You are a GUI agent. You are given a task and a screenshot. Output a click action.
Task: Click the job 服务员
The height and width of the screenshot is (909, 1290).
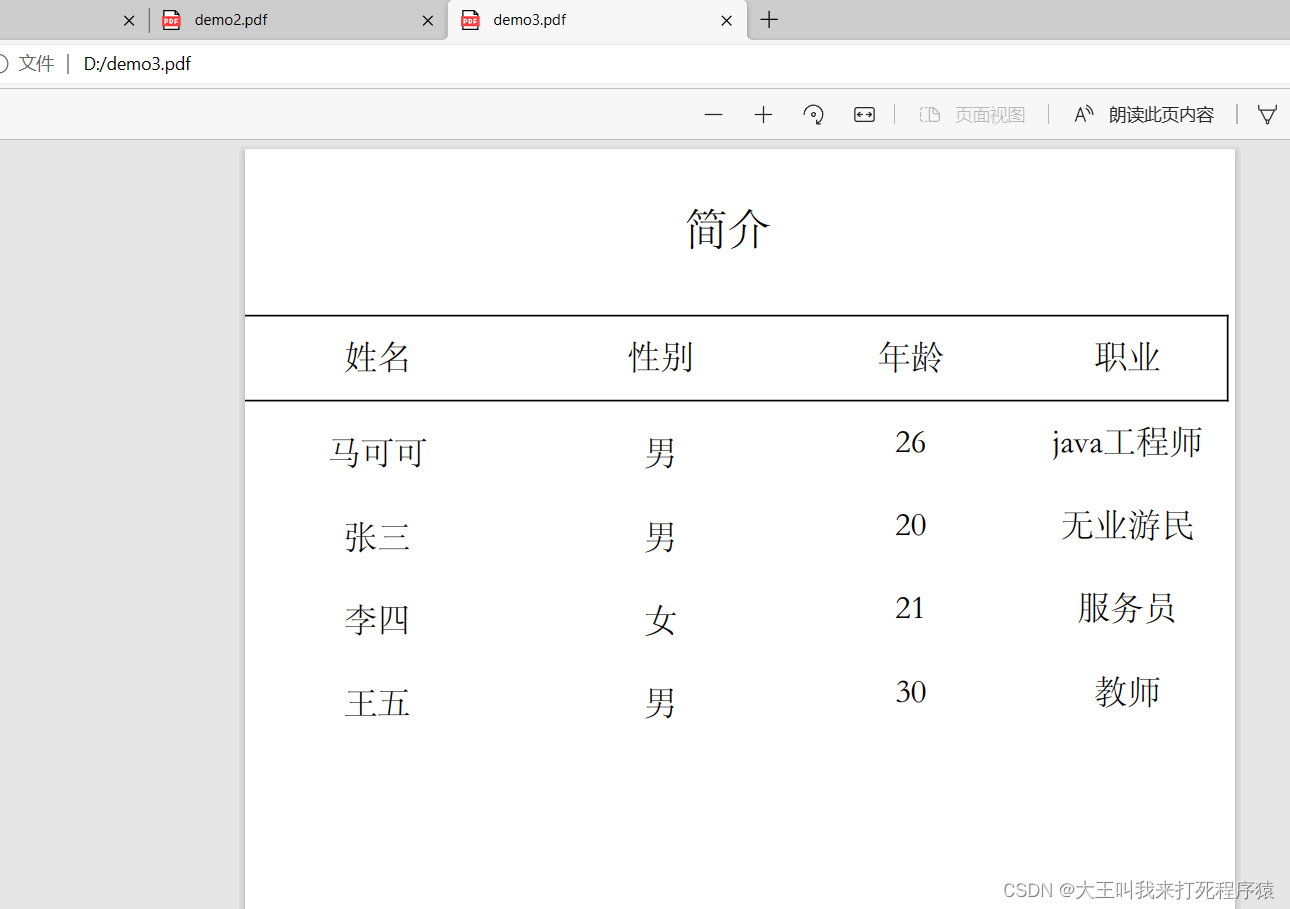point(1127,608)
